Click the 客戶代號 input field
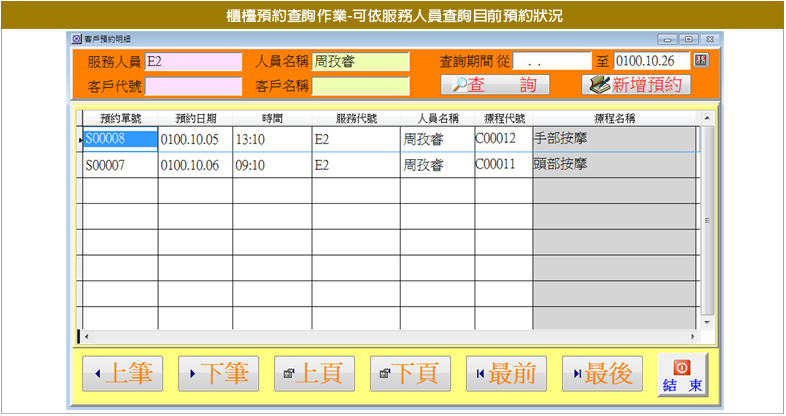Screen dimensions: 786x416 pyautogui.click(x=193, y=86)
